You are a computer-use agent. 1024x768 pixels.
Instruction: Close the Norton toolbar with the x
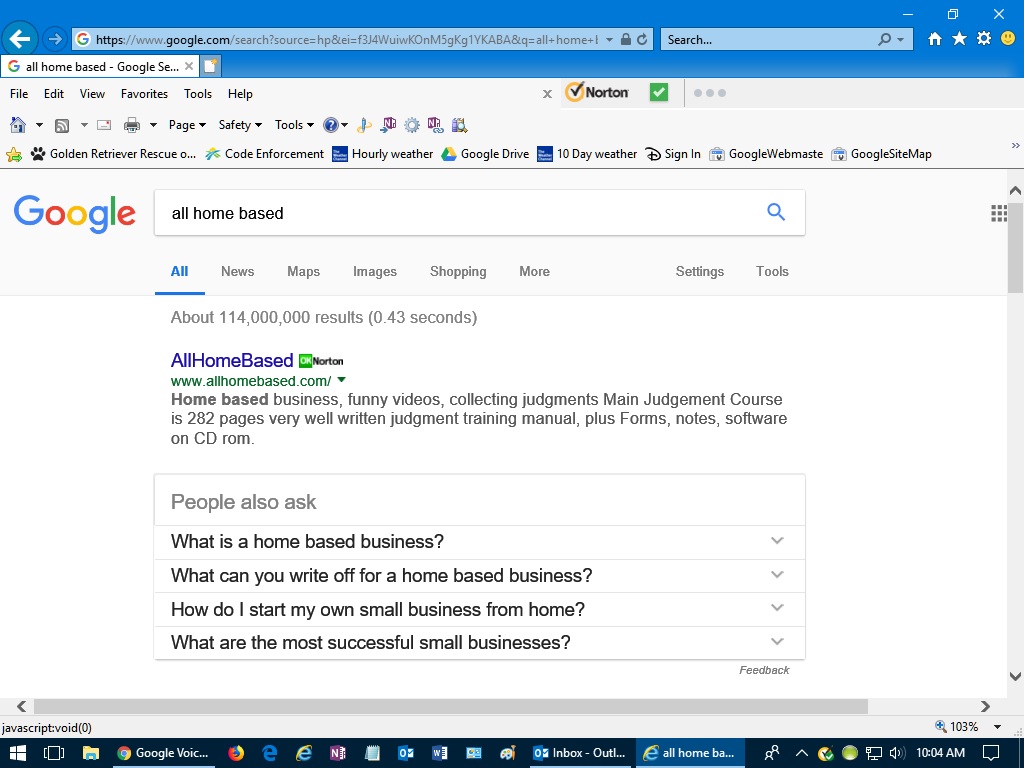click(547, 94)
